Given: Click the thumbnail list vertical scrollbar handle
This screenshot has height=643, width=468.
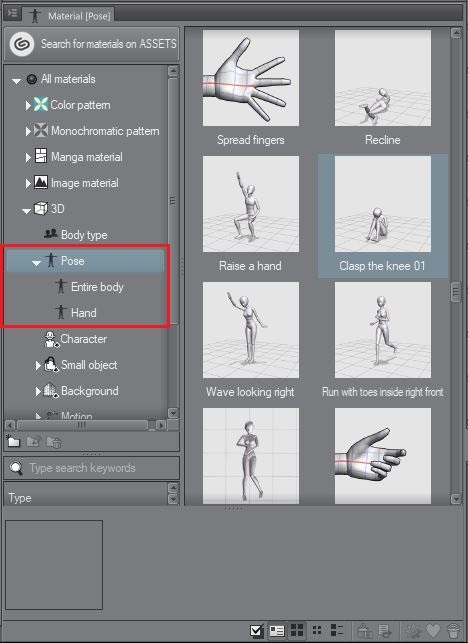Looking at the screenshot, I should pyautogui.click(x=456, y=292).
